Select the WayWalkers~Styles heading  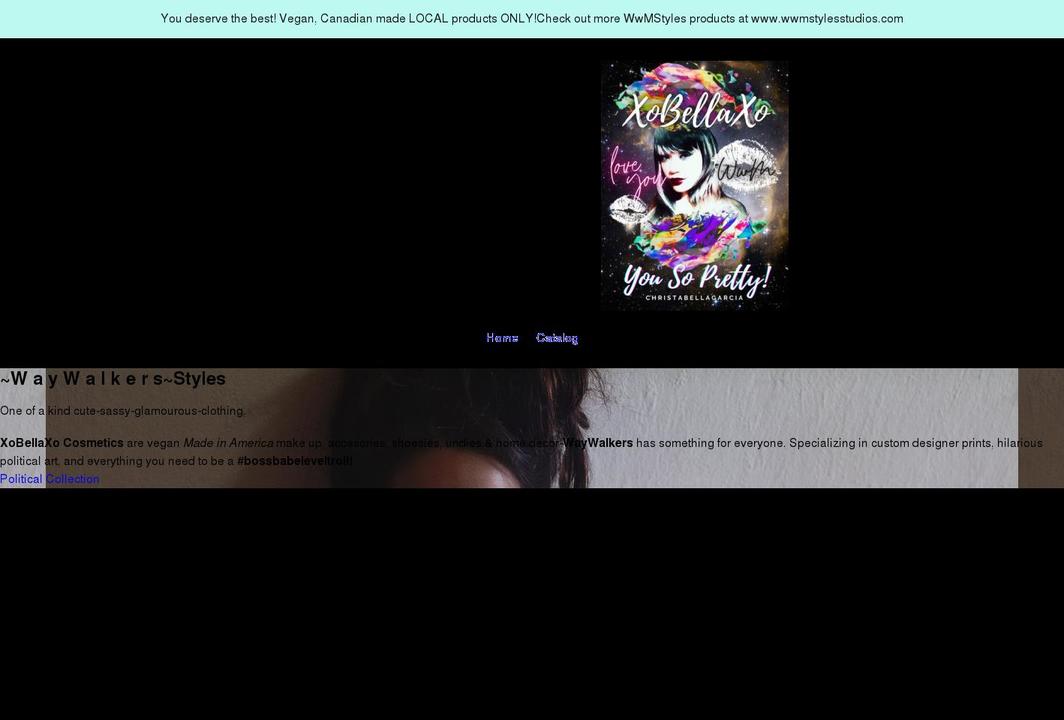(113, 379)
